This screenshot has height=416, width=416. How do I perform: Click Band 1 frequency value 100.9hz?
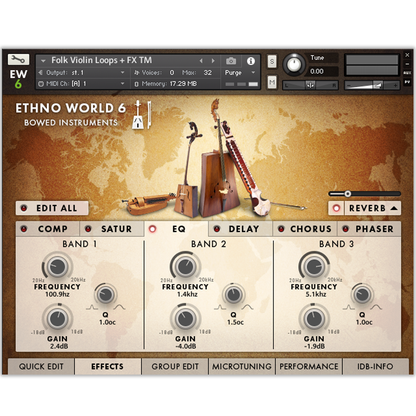click(x=57, y=294)
